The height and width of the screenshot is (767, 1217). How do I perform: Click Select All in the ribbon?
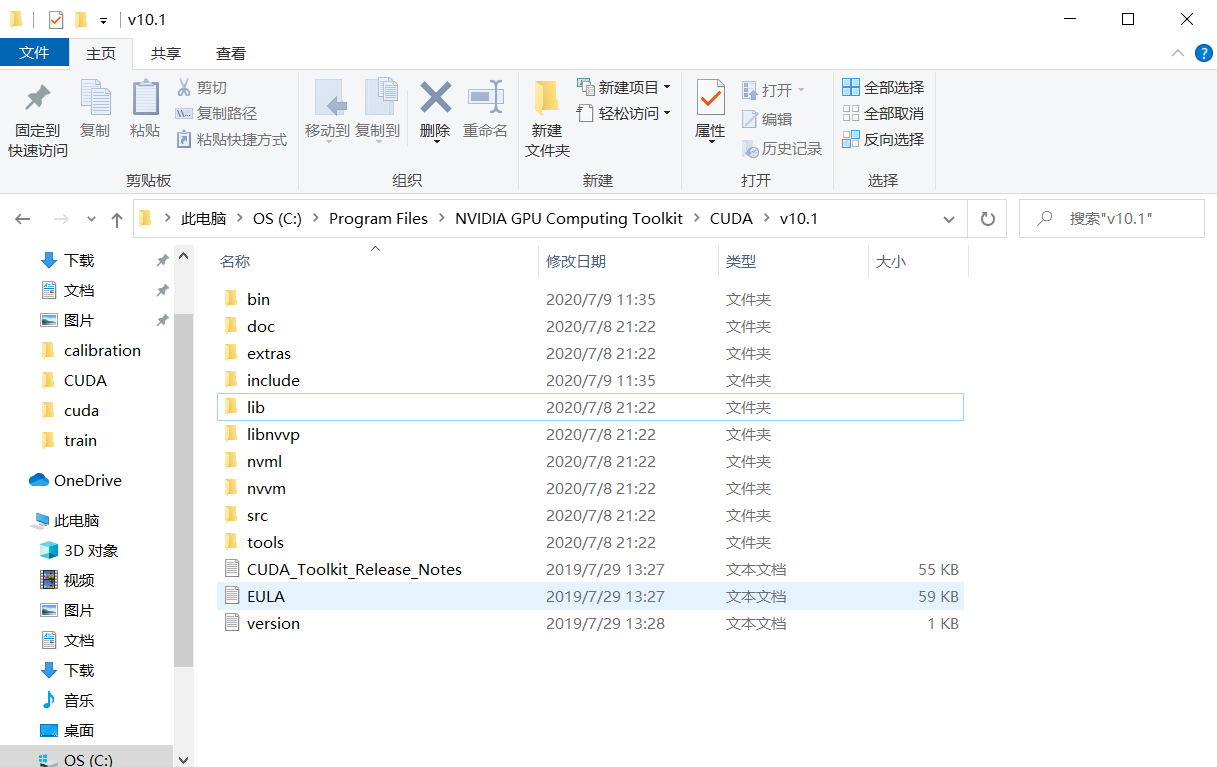[883, 88]
